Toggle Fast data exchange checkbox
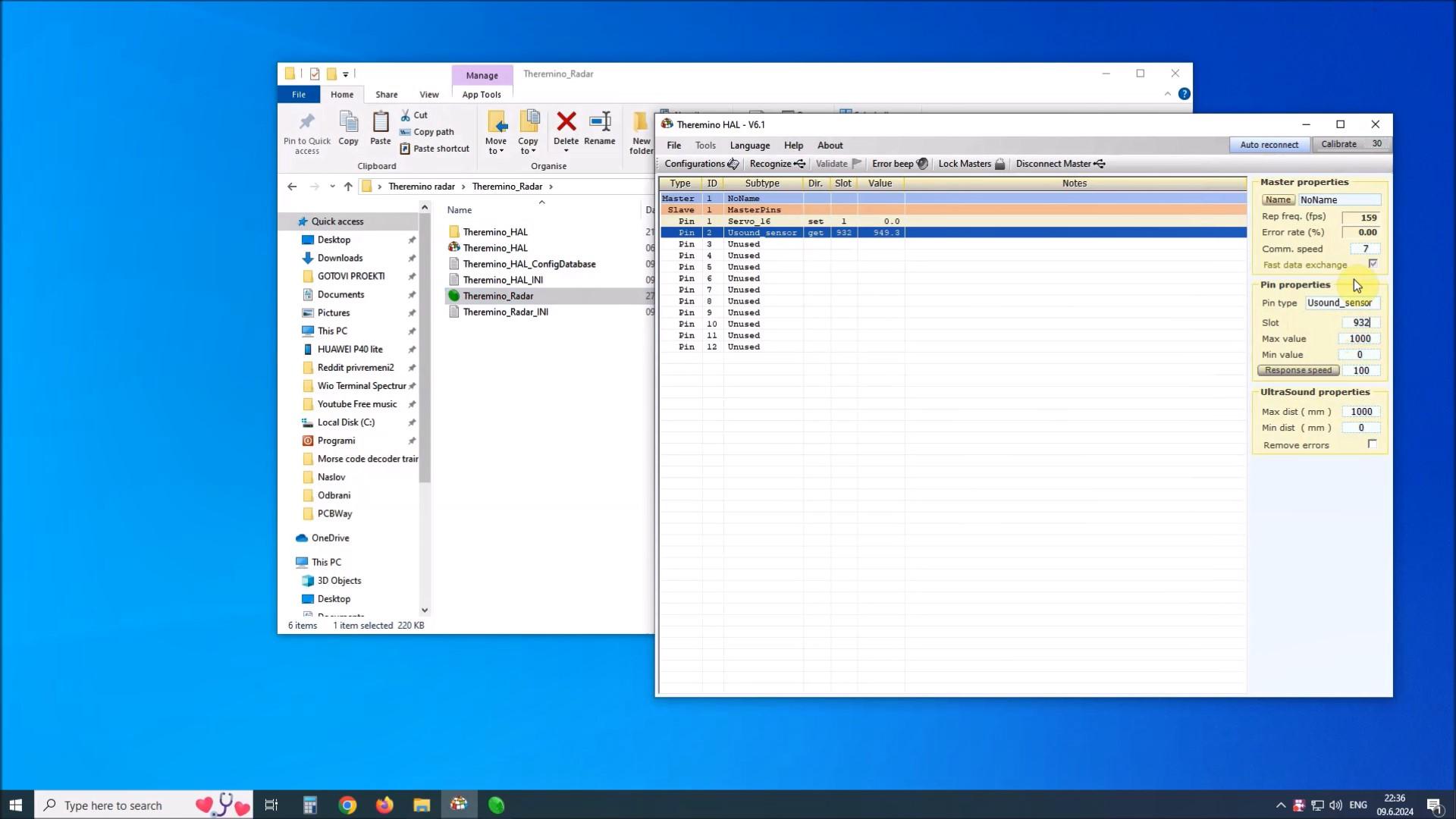 [1376, 264]
